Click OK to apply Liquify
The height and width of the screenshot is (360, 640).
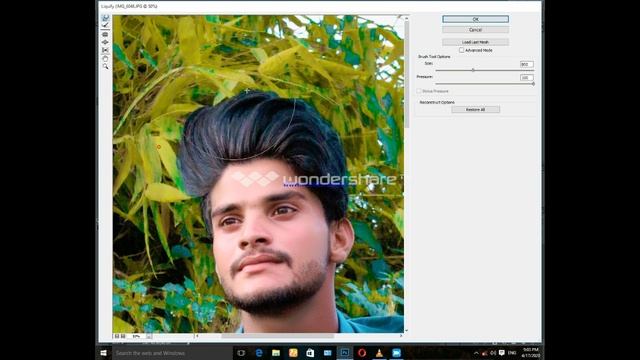(476, 19)
